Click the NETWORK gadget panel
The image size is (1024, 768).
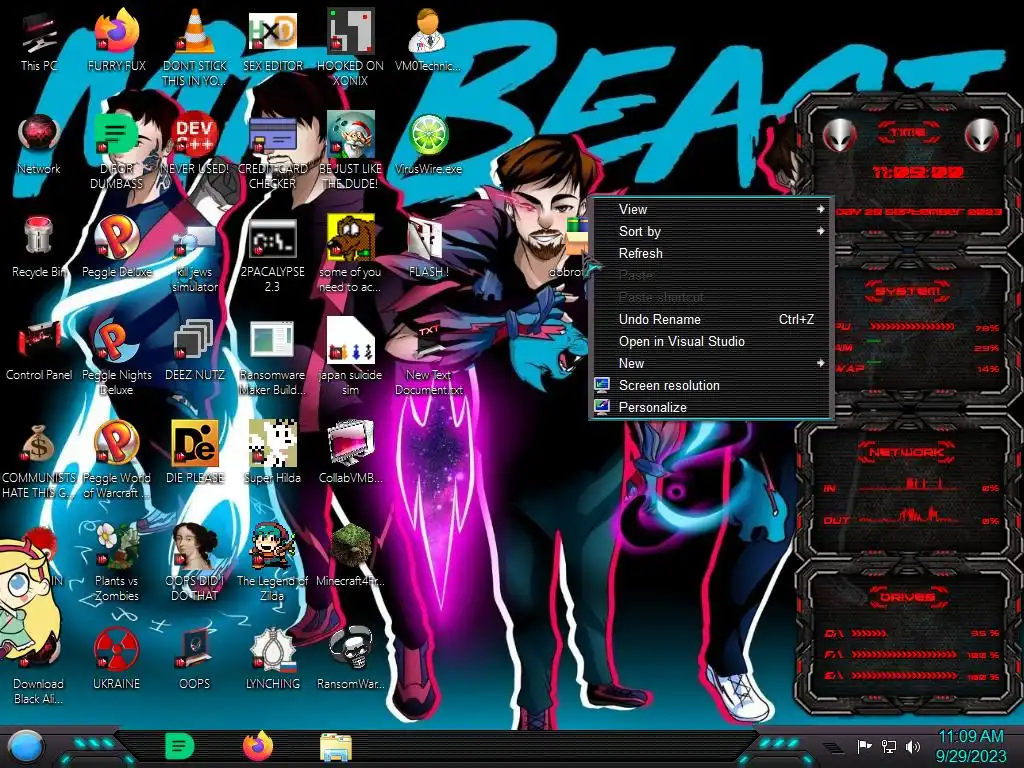[x=909, y=488]
